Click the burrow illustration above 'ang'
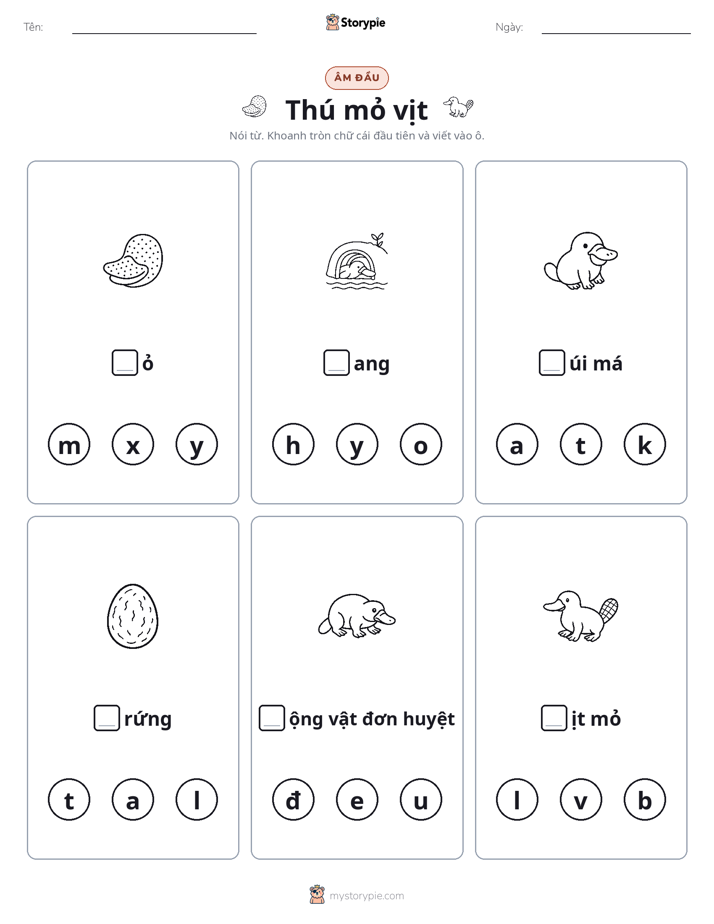Viewport: 714px width, 924px height. pyautogui.click(x=357, y=260)
